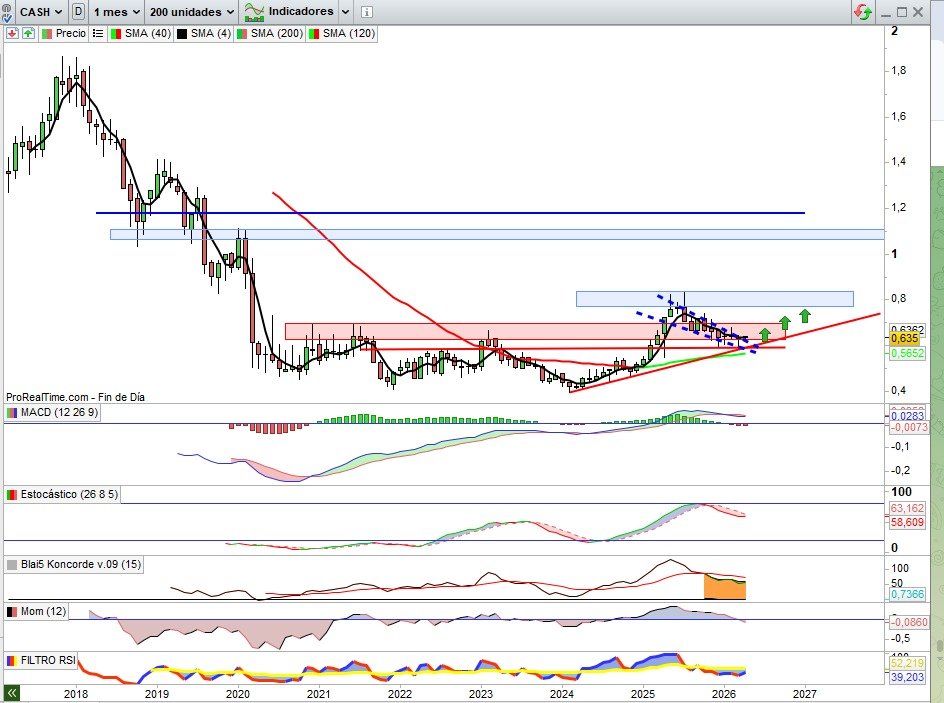Click the 39,203 RSI value label

point(907,677)
